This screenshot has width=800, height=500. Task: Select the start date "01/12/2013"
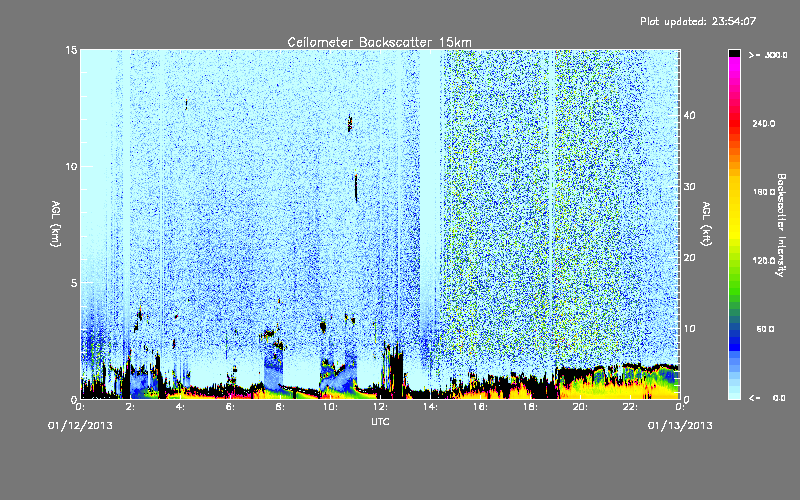point(80,426)
